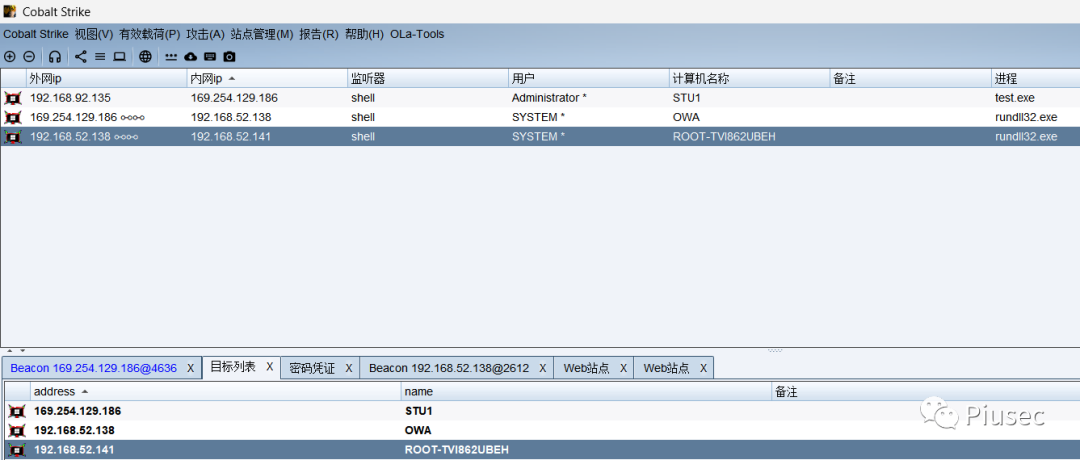
Task: Close the Beacon 192.168.52.138@2612 tab
Action: pyautogui.click(x=543, y=368)
